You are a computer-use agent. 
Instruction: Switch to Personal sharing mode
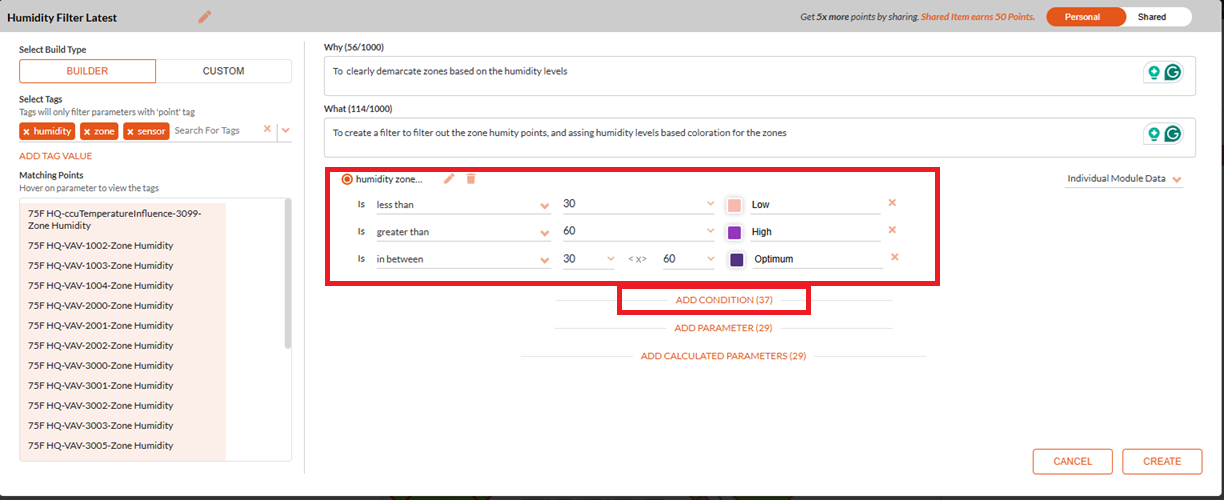point(1085,17)
